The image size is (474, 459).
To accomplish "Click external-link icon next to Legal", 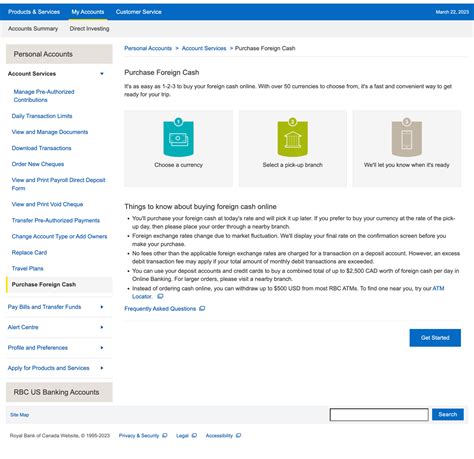I will [x=194, y=435].
